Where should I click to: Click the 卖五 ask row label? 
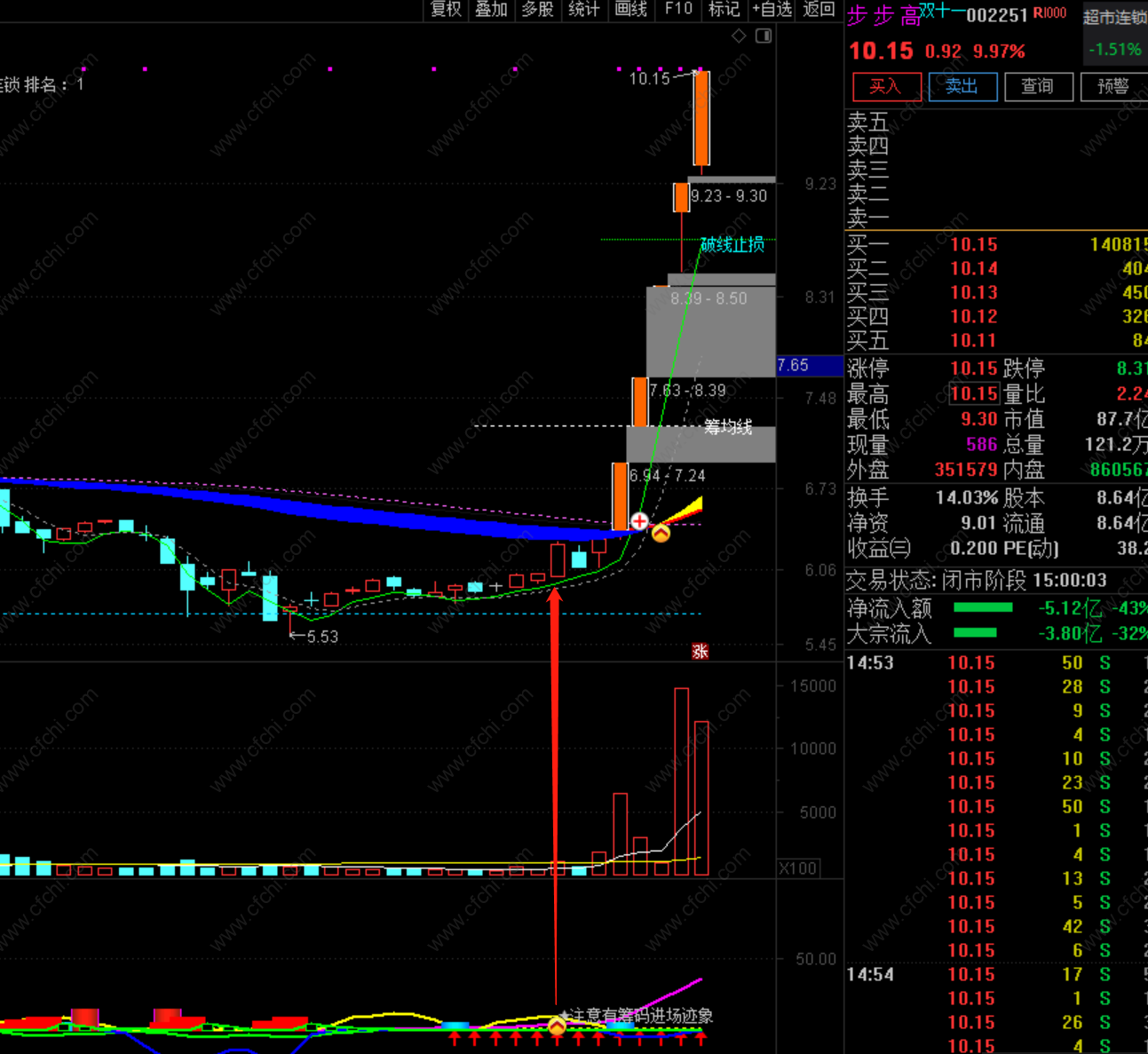point(868,122)
